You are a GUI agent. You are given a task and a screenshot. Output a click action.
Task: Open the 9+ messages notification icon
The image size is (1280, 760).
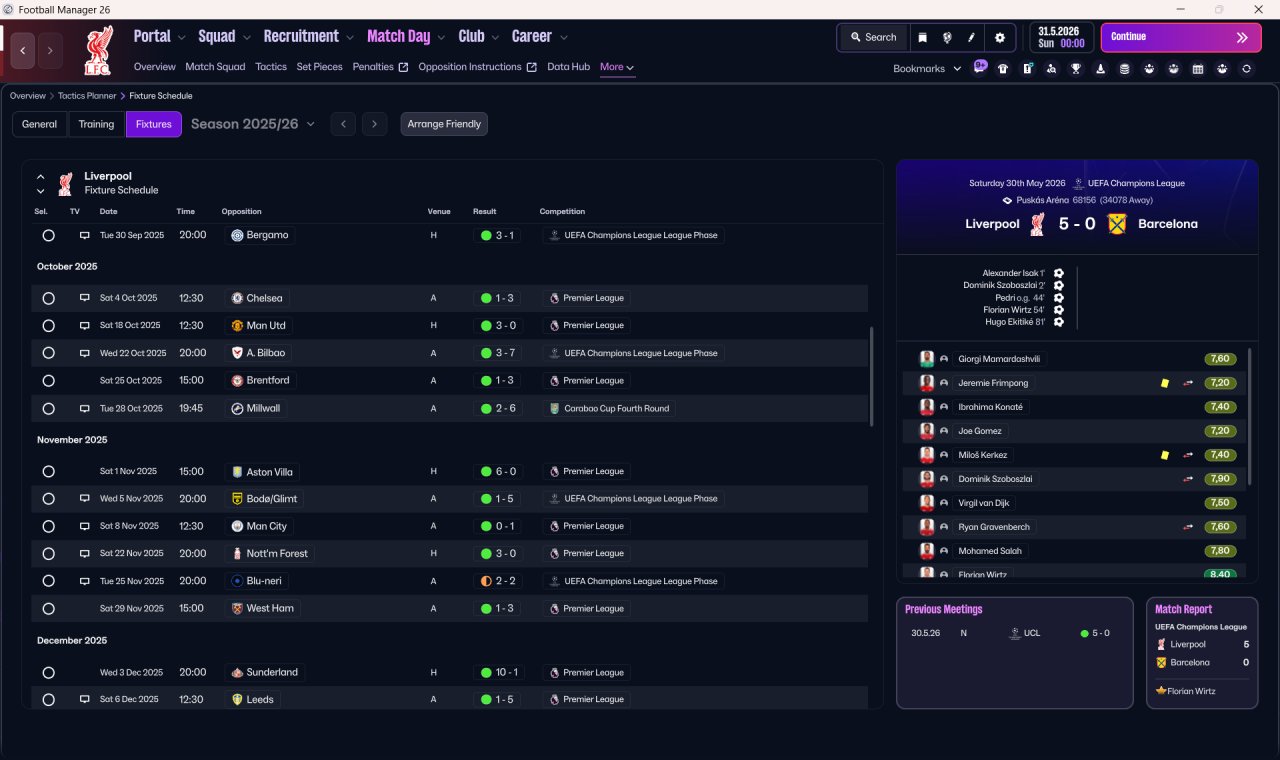tap(980, 67)
